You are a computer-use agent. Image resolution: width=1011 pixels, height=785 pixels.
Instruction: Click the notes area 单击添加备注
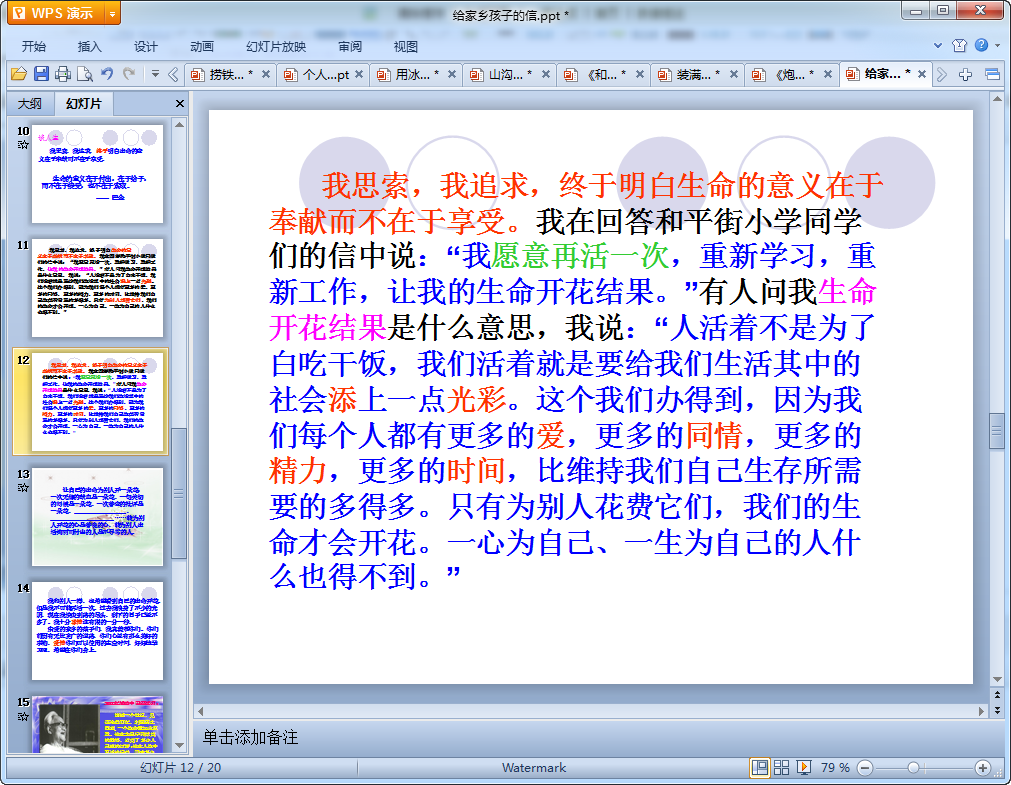coord(250,737)
